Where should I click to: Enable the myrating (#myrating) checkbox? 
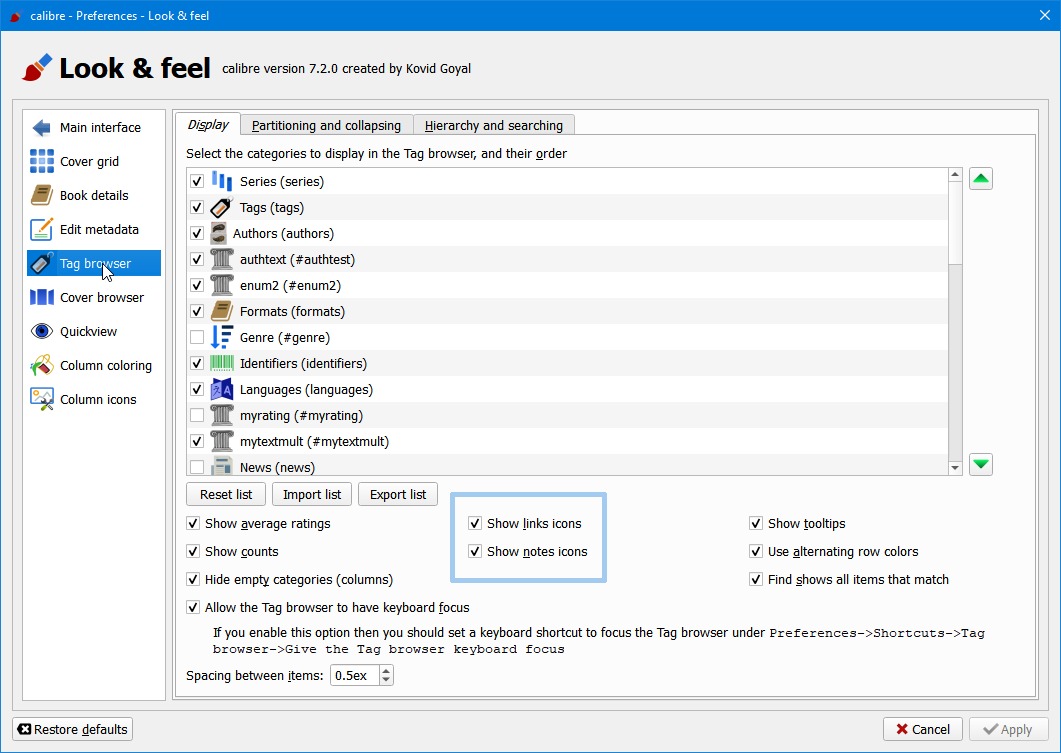(x=197, y=415)
